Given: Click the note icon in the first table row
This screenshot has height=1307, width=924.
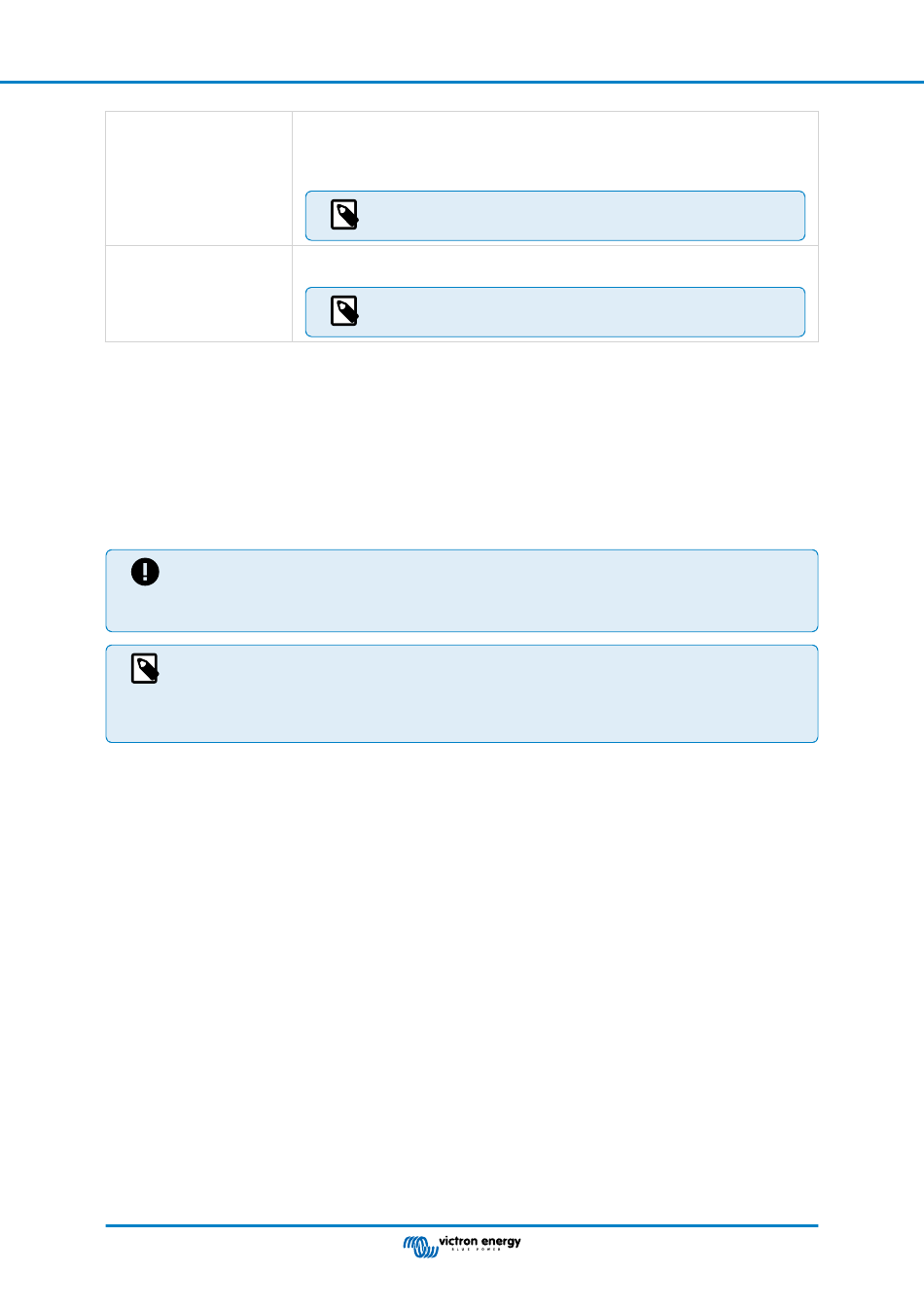Looking at the screenshot, I should pyautogui.click(x=344, y=215).
